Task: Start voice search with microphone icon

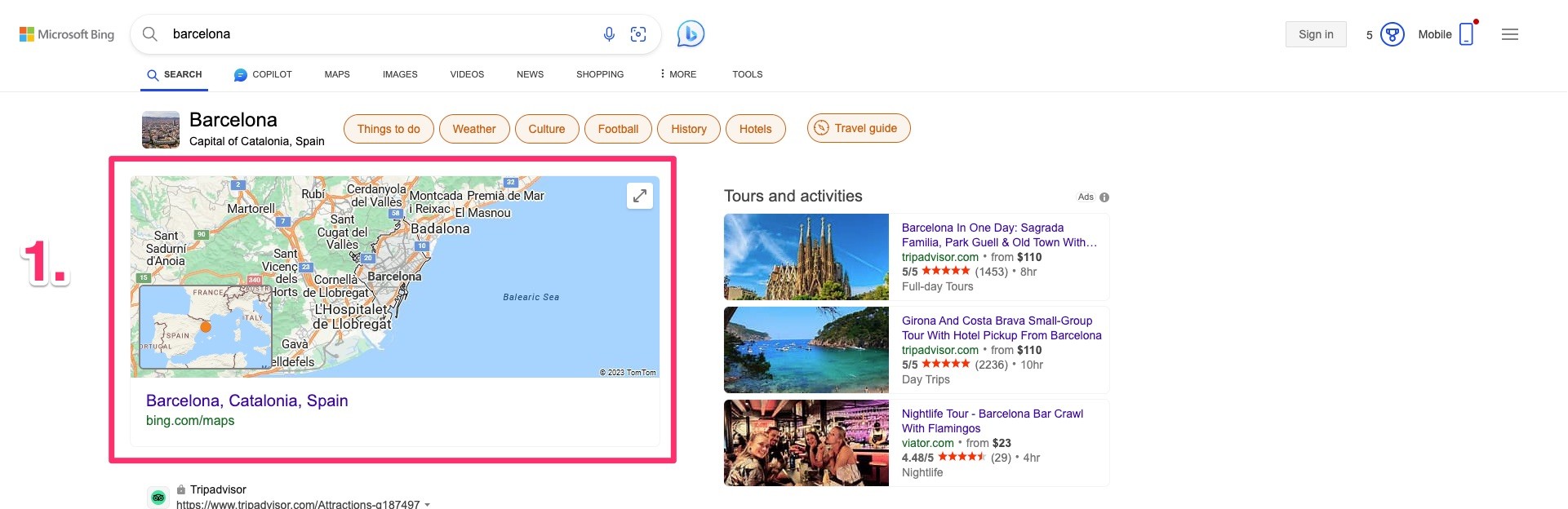Action: (609, 34)
